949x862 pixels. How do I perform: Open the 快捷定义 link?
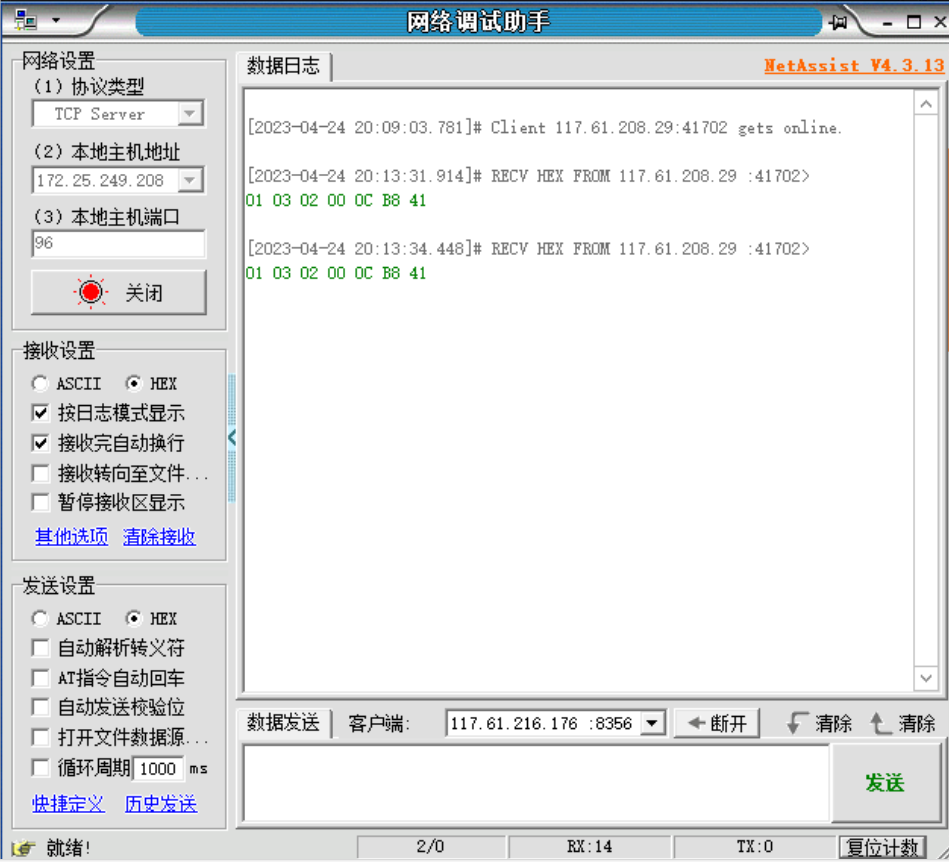[68, 804]
